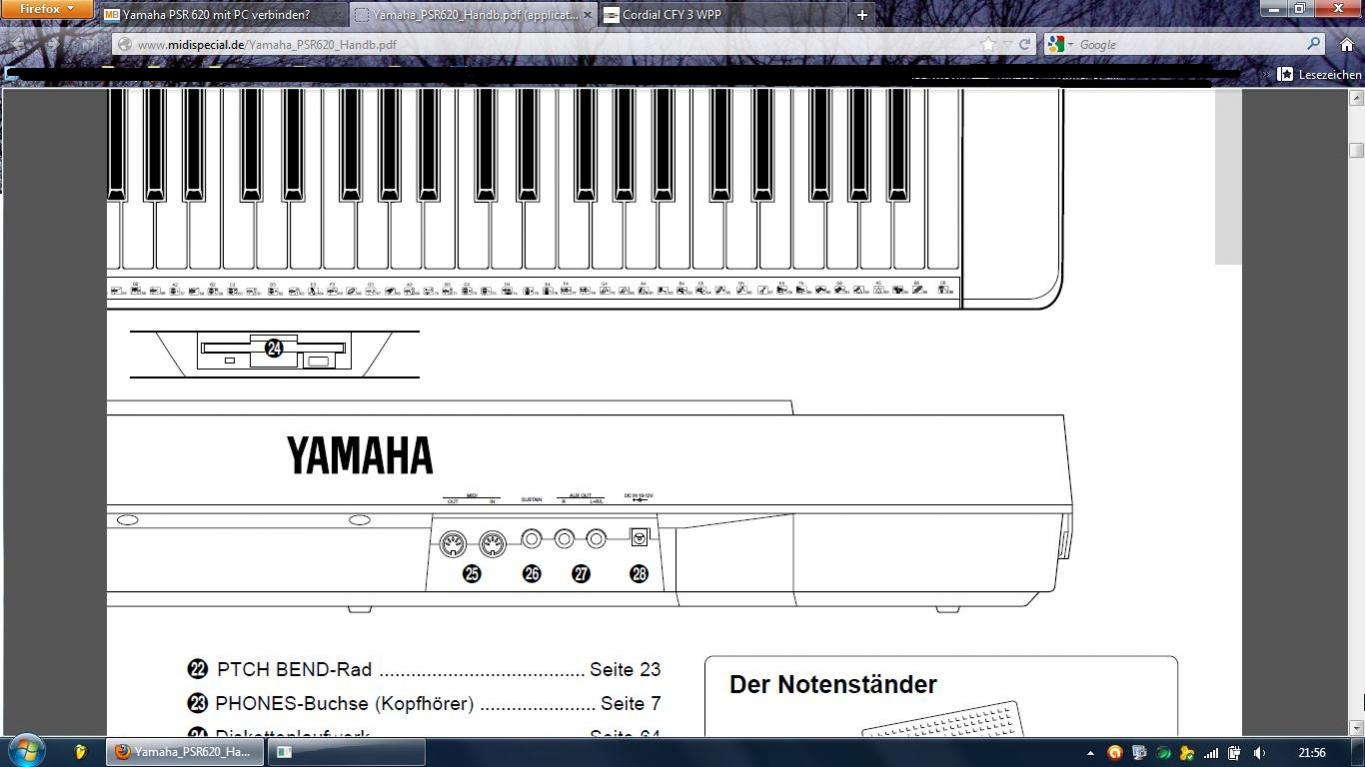Click the YAMAHA logo in the rear-panel diagram
The image size is (1365, 767).
(x=360, y=455)
